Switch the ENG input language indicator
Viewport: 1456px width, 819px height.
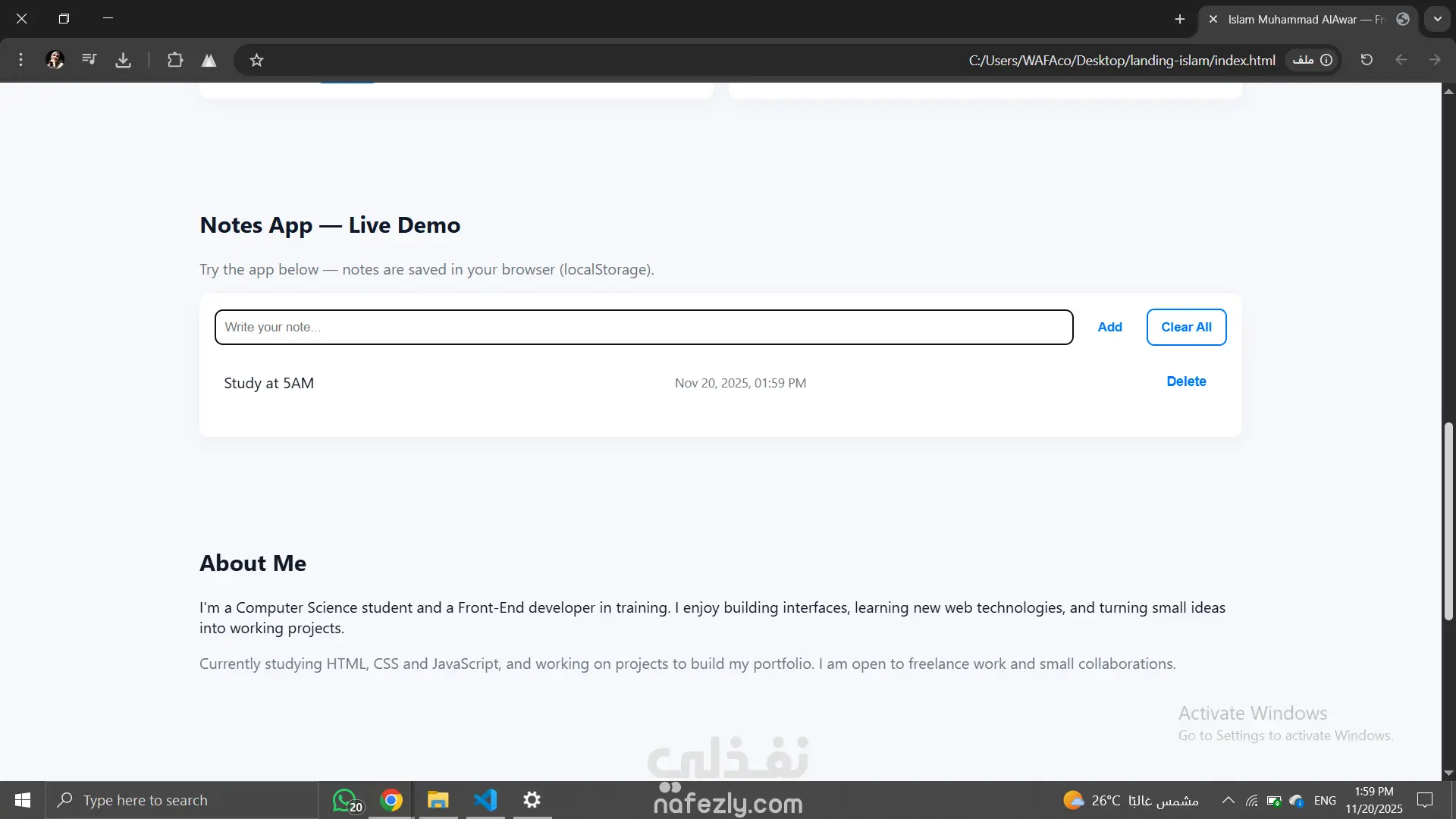click(x=1325, y=800)
